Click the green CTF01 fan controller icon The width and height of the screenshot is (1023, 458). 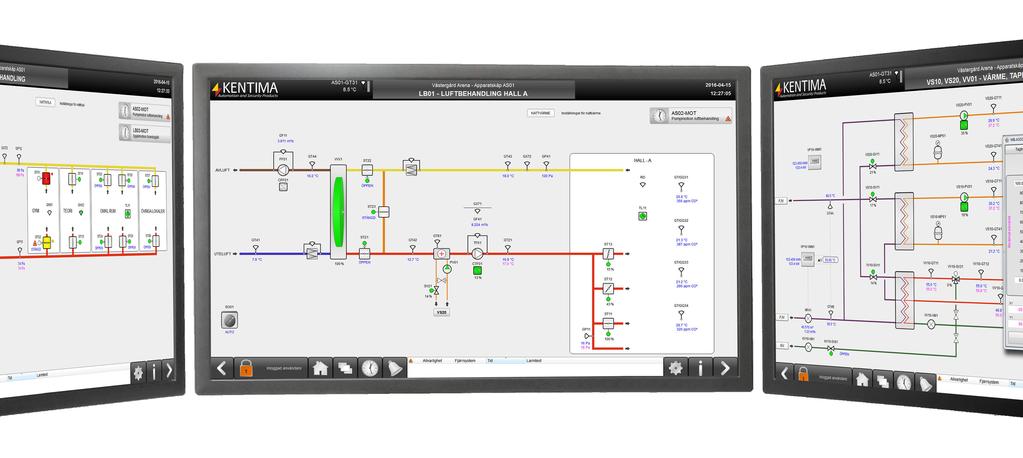click(478, 270)
